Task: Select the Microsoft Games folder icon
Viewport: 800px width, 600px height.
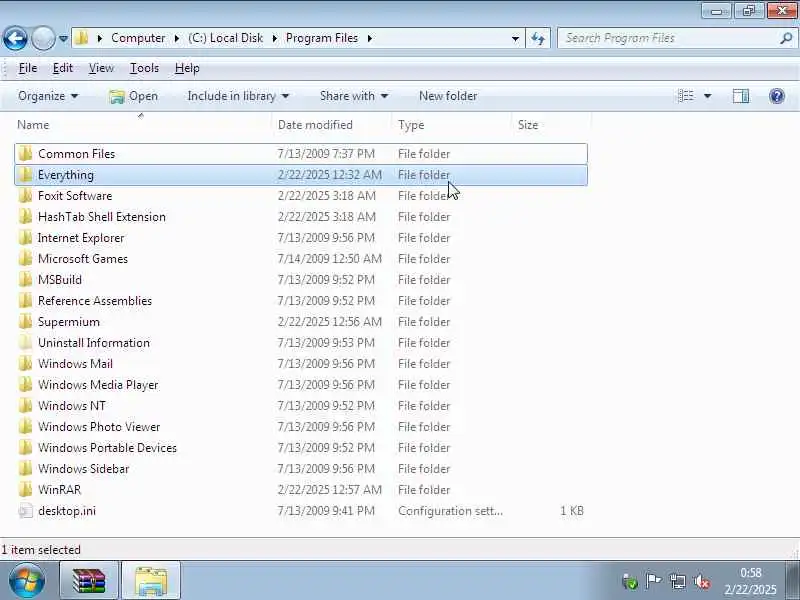Action: point(25,259)
